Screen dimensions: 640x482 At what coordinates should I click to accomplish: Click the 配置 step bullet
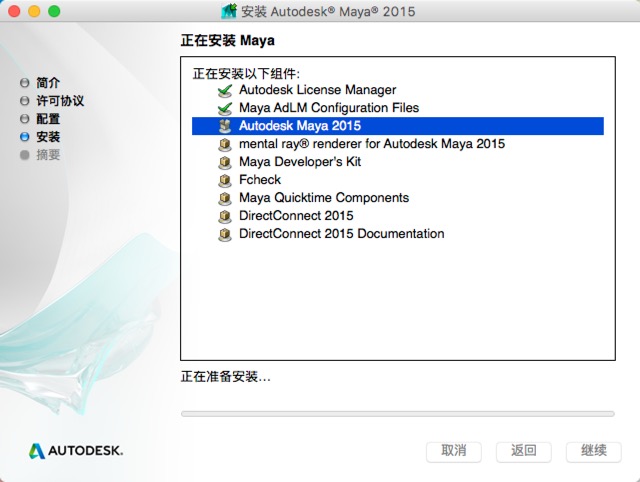click(24, 119)
